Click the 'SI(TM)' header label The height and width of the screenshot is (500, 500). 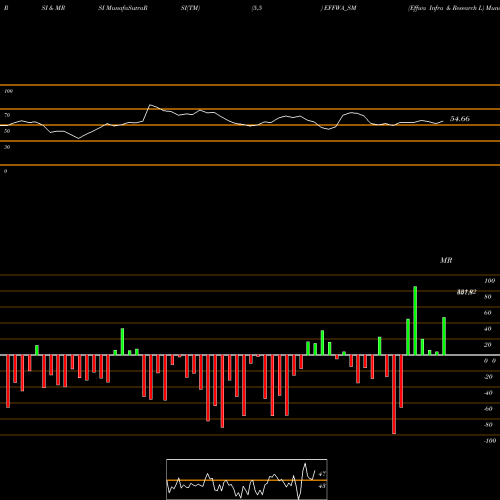point(190,8)
